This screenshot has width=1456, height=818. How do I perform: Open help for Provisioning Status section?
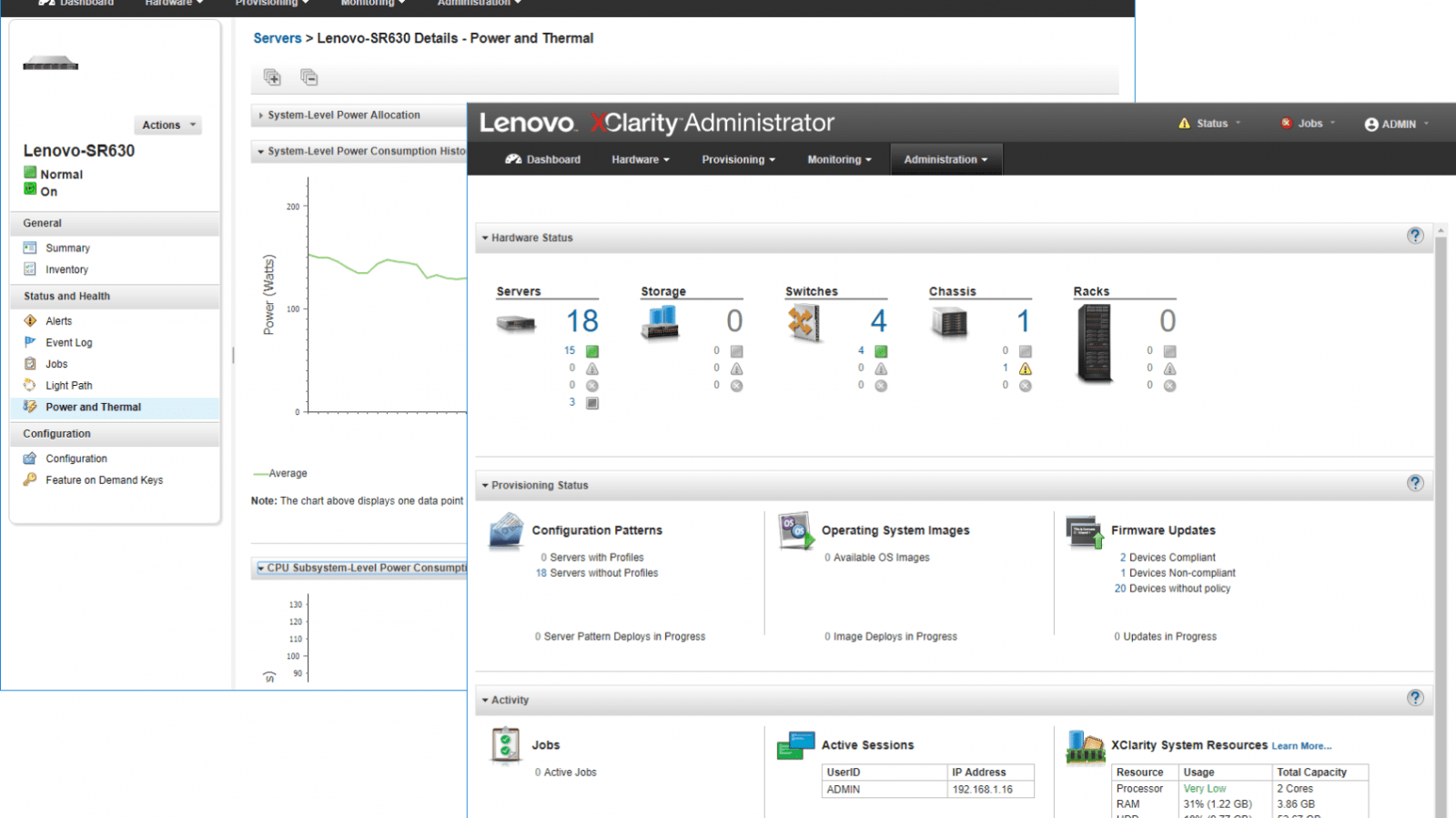point(1415,483)
